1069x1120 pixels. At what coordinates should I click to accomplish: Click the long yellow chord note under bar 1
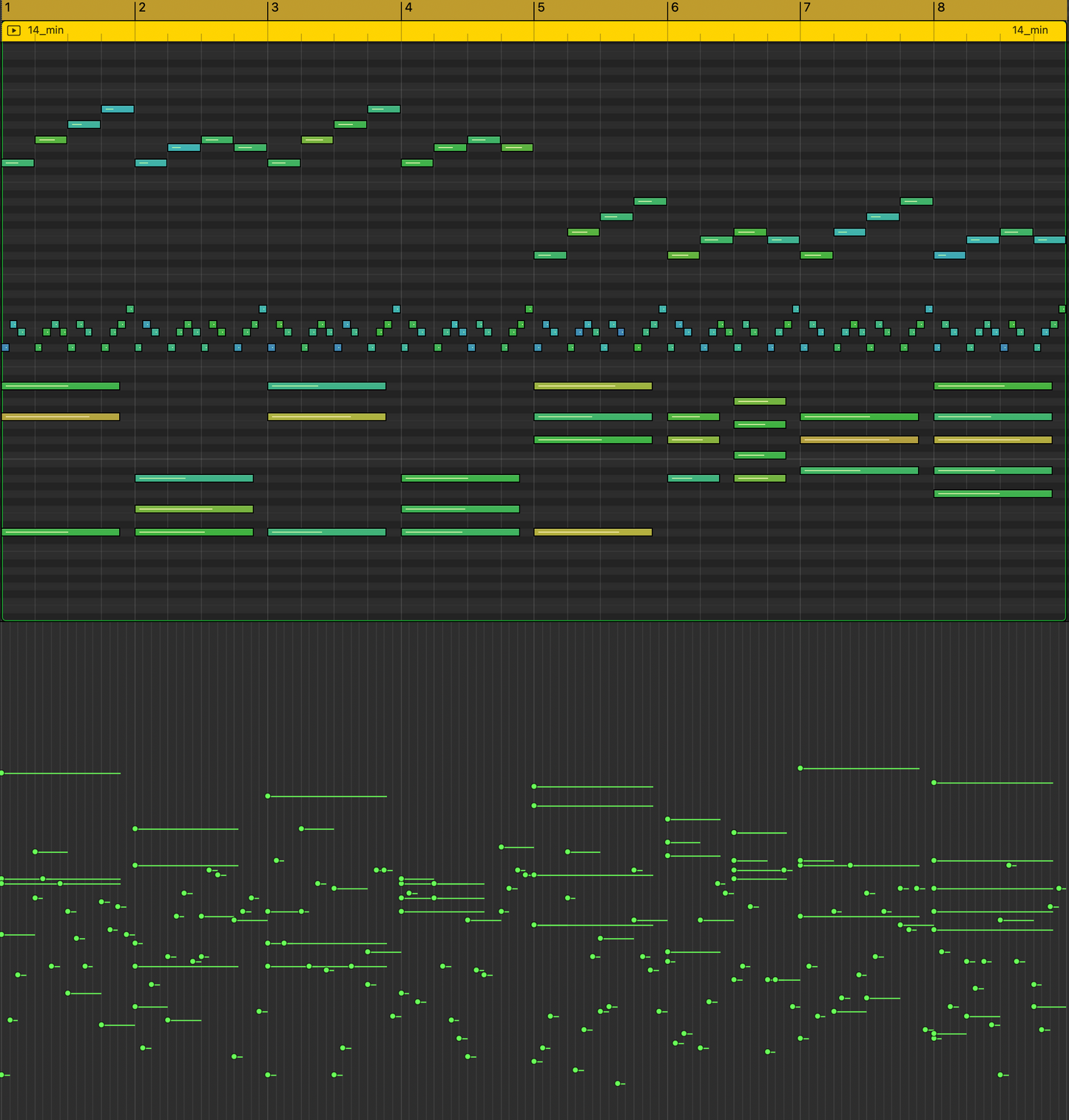[59, 416]
